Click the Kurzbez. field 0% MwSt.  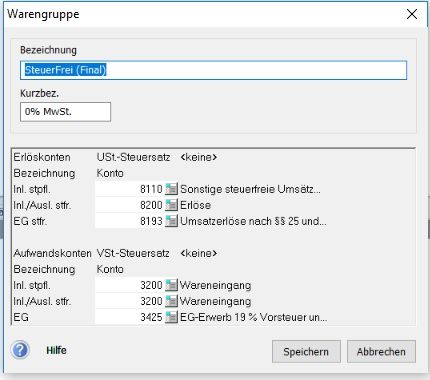coord(65,112)
